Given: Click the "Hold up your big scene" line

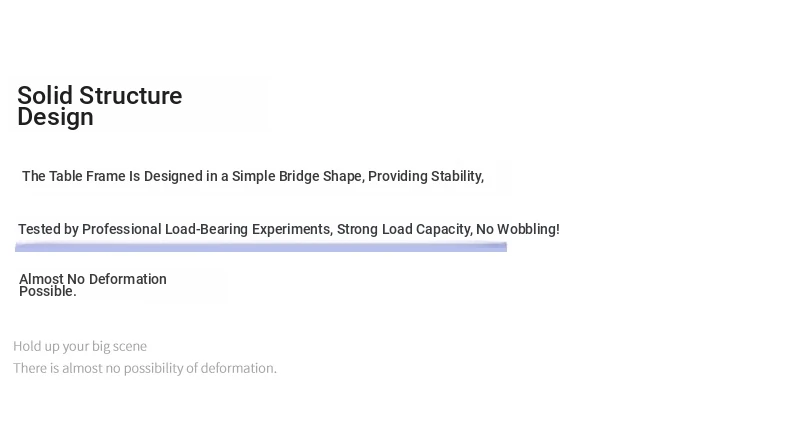Looking at the screenshot, I should point(80,346).
